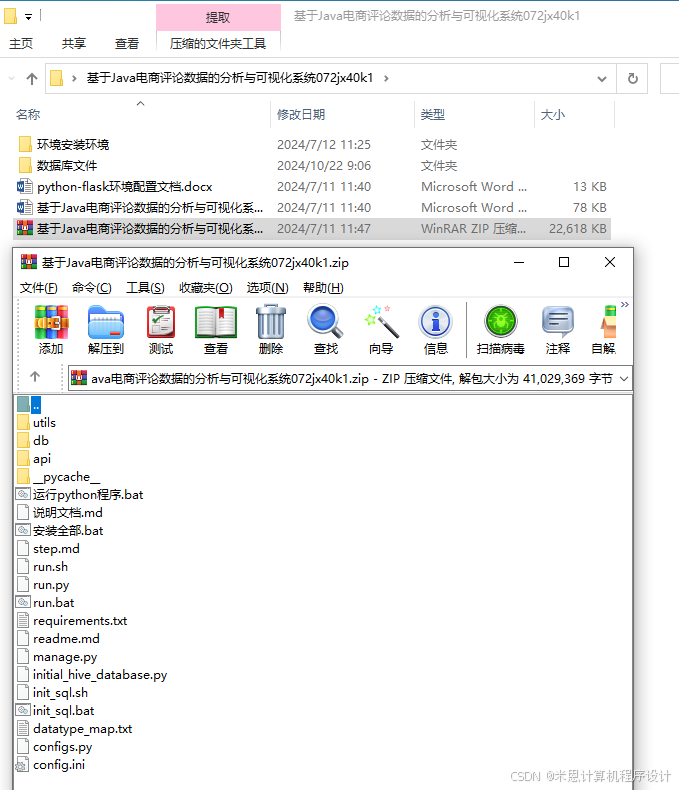This screenshot has width=679, height=790.
Task: Click the Add (添加) toolbar icon in WinRAR
Action: 51,330
